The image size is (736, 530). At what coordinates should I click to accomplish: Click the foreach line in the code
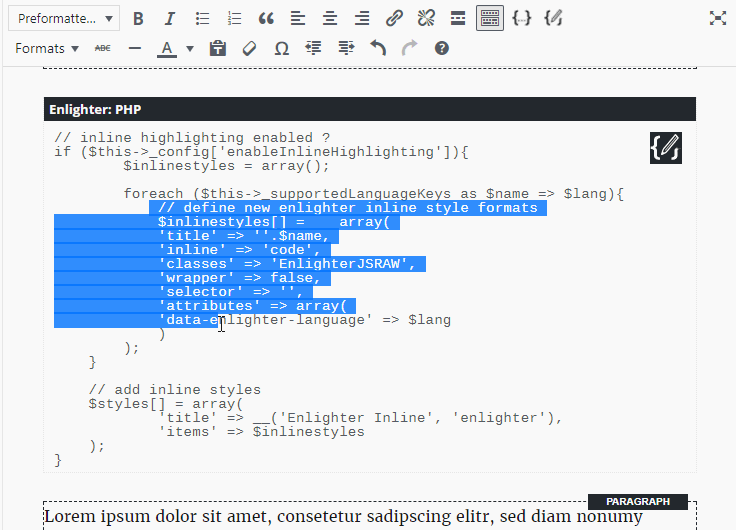(x=374, y=194)
